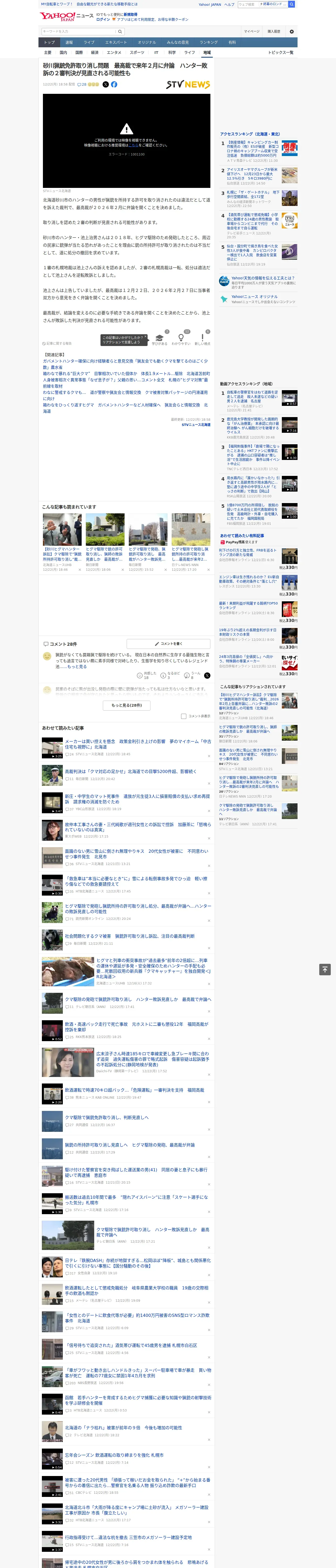Click the 共感した smiley reaction on first comment
The image size is (336, 1568).
(x=140, y=676)
